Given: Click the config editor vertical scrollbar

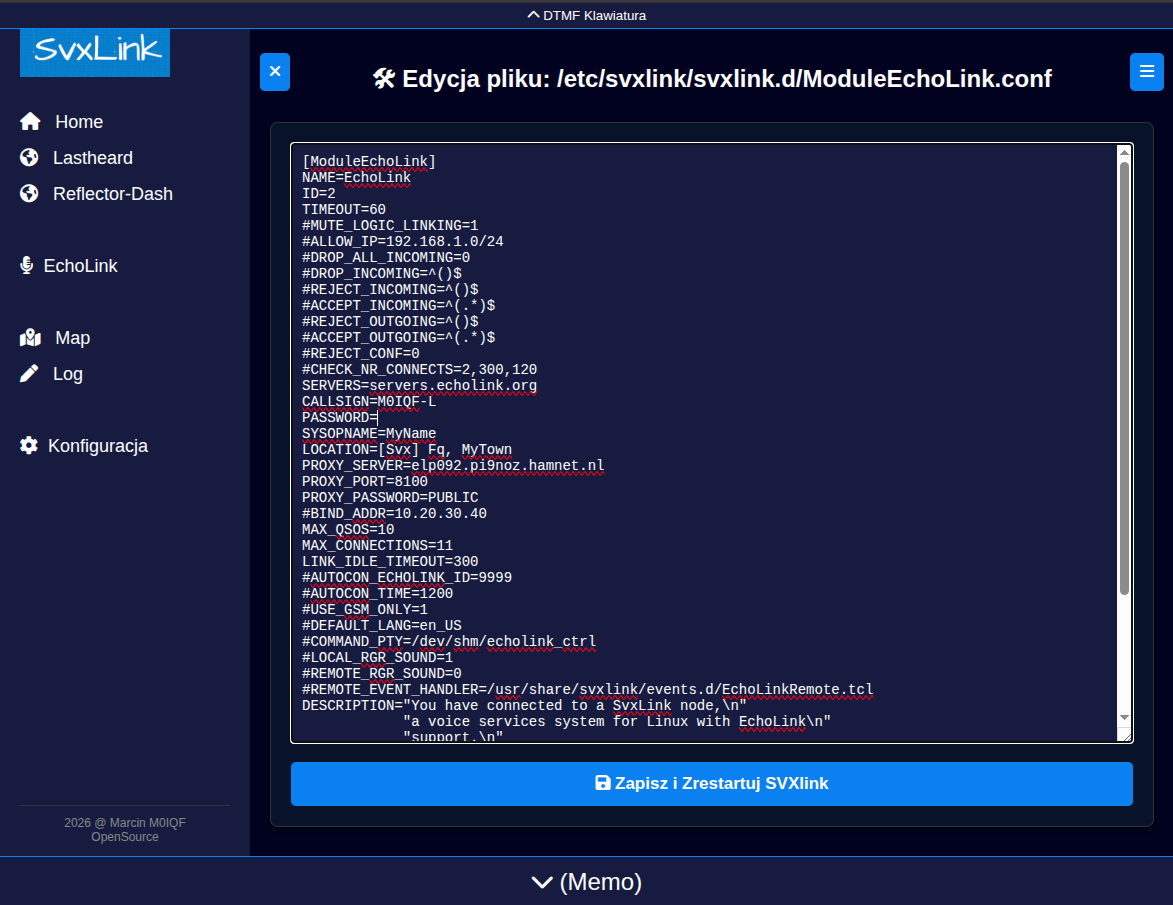Looking at the screenshot, I should (x=1124, y=380).
